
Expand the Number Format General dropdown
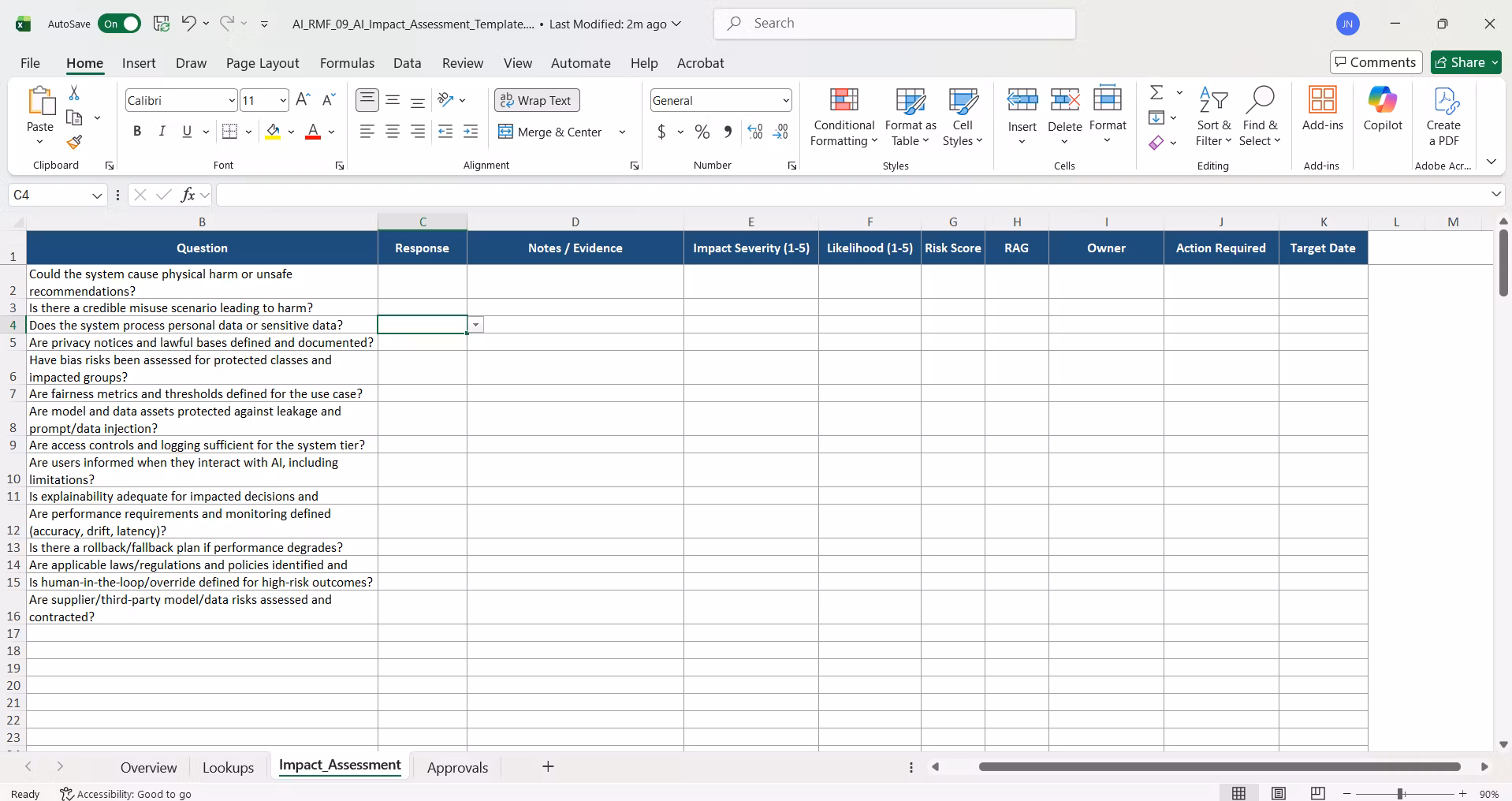[786, 100]
